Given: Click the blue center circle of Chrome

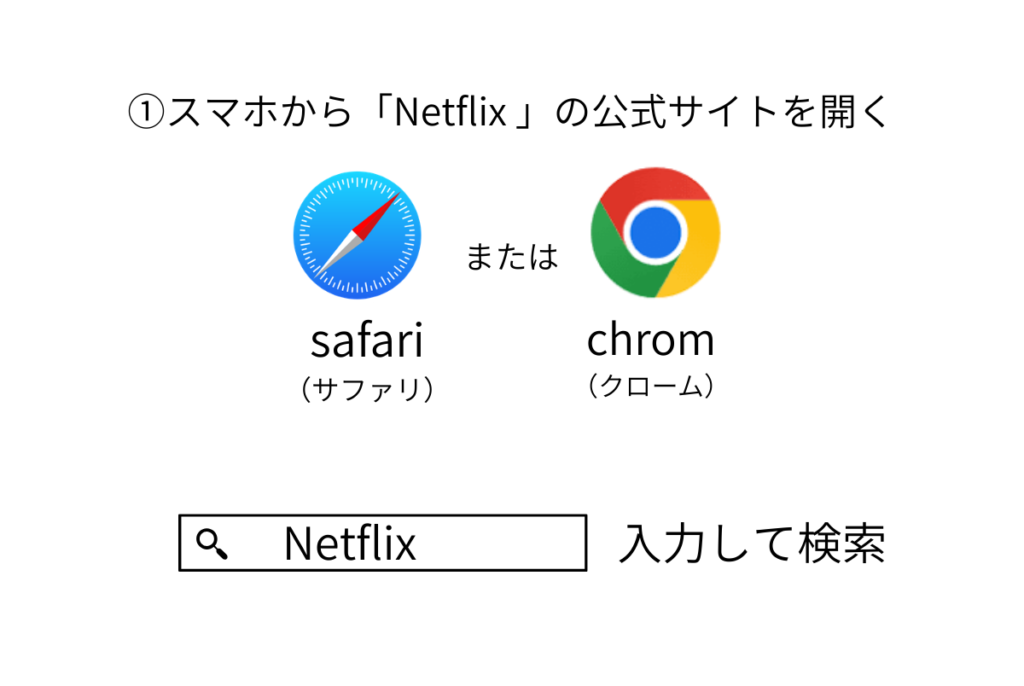Looking at the screenshot, I should [x=655, y=233].
